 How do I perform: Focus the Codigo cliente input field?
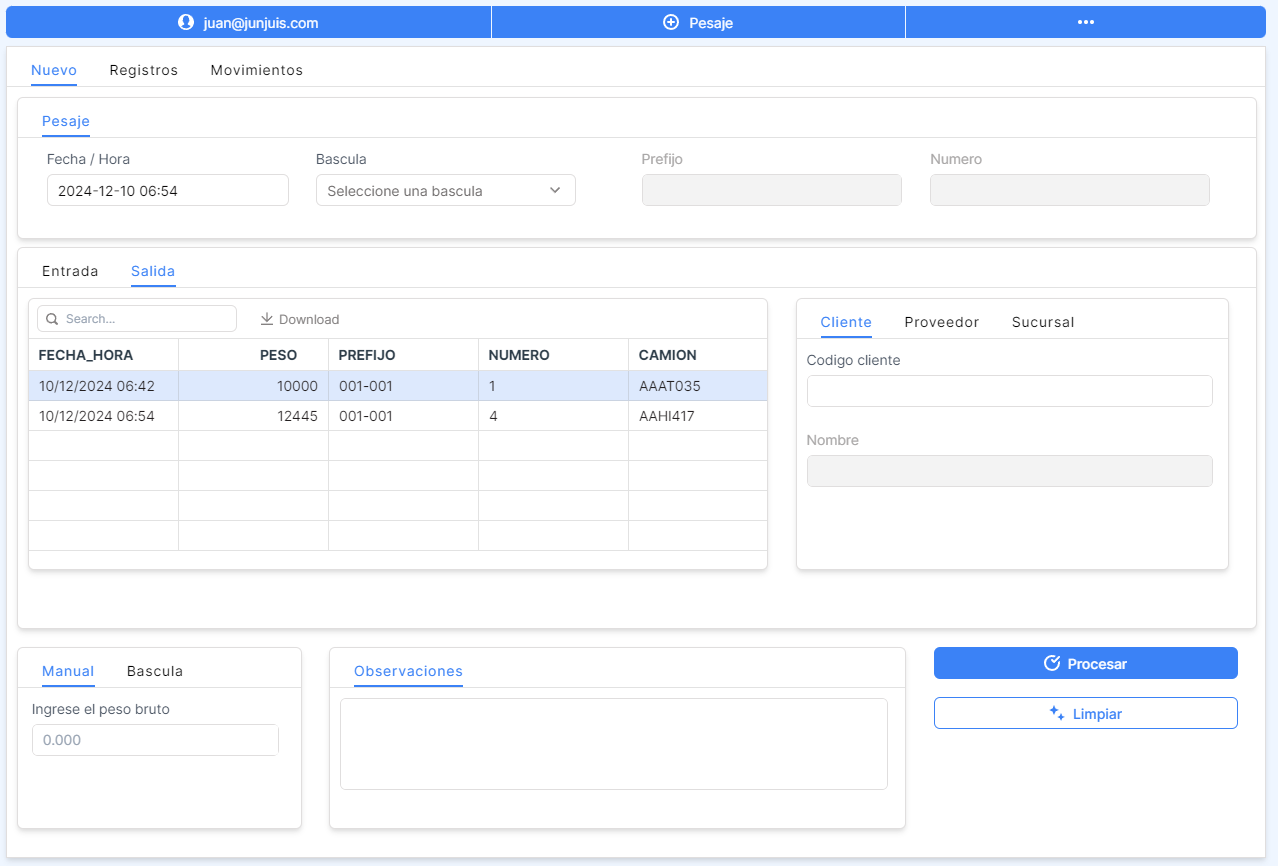pos(1009,391)
